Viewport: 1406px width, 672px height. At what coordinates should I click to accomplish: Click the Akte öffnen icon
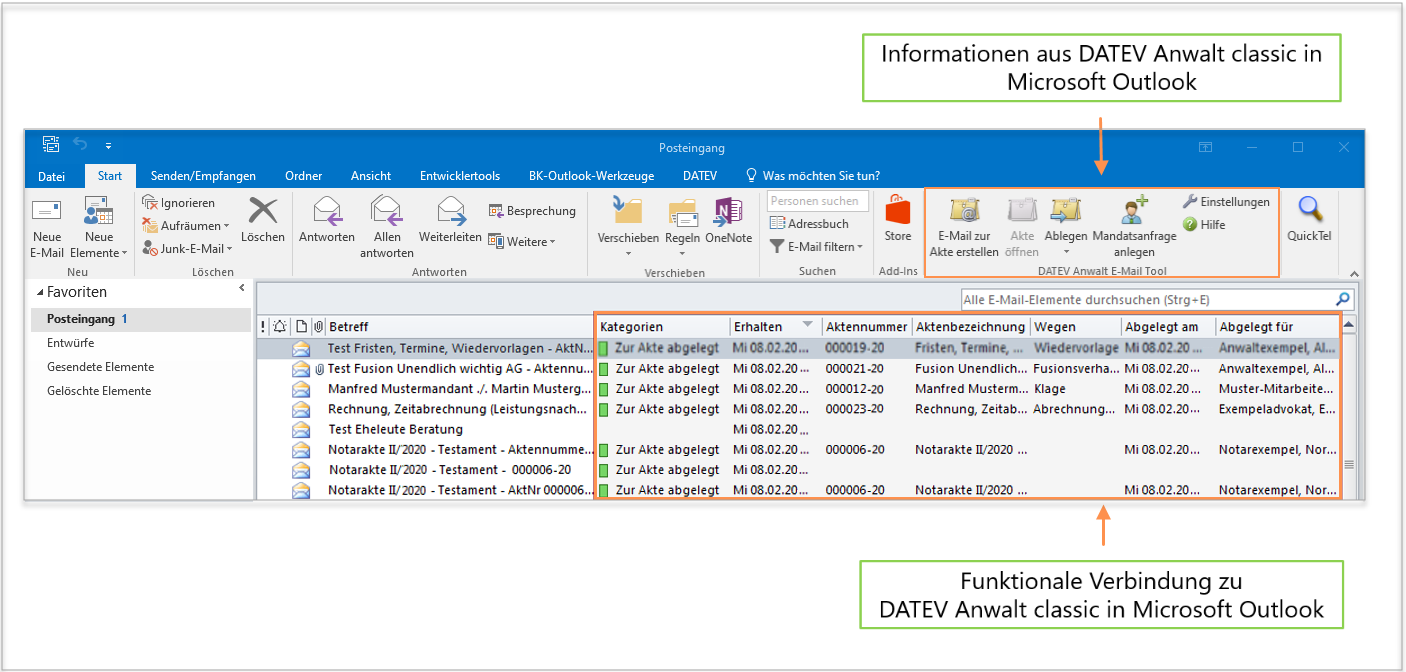pyautogui.click(x=1022, y=211)
